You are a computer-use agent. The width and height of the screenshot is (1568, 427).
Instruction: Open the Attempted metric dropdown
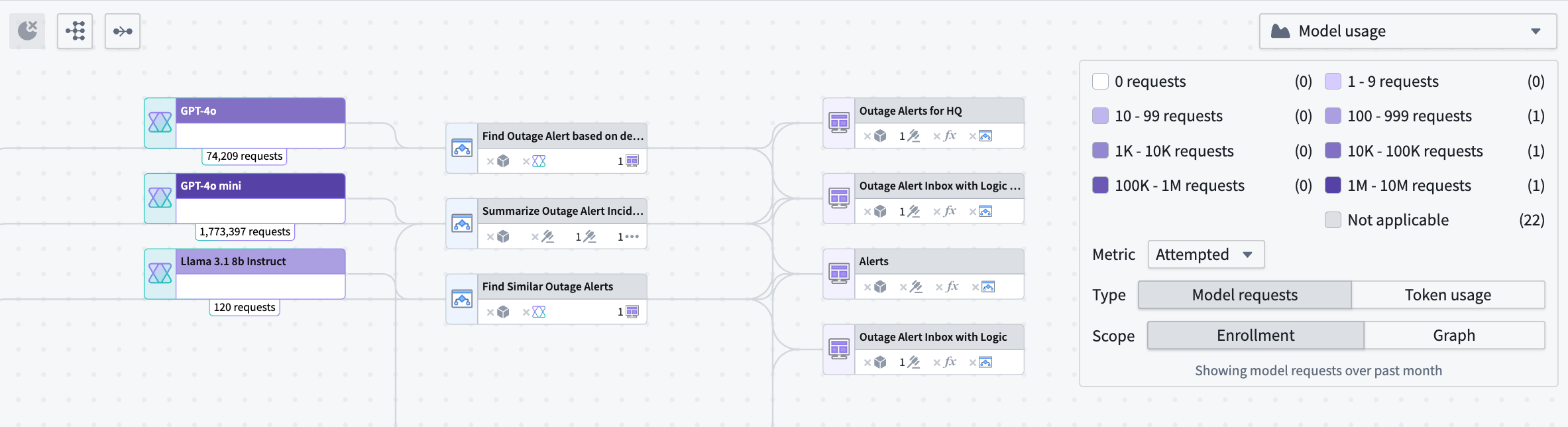click(x=1205, y=254)
